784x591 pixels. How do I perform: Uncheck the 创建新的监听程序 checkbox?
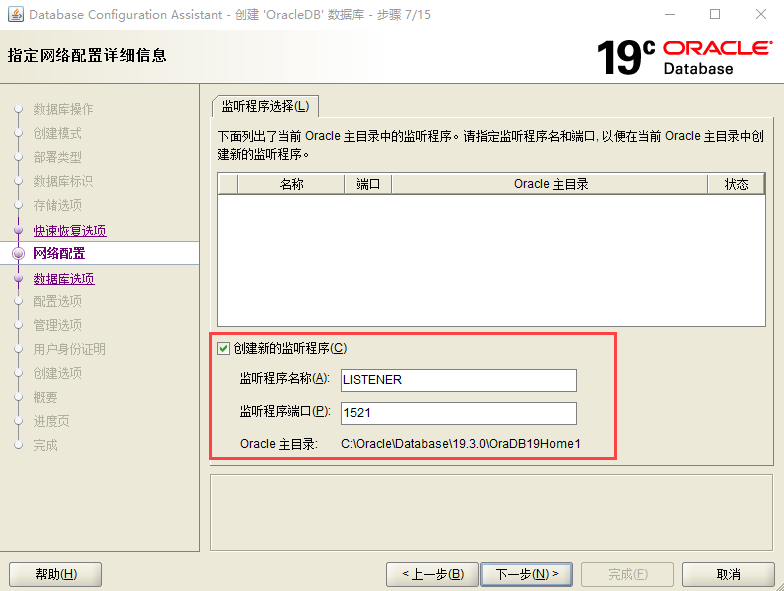coord(224,349)
